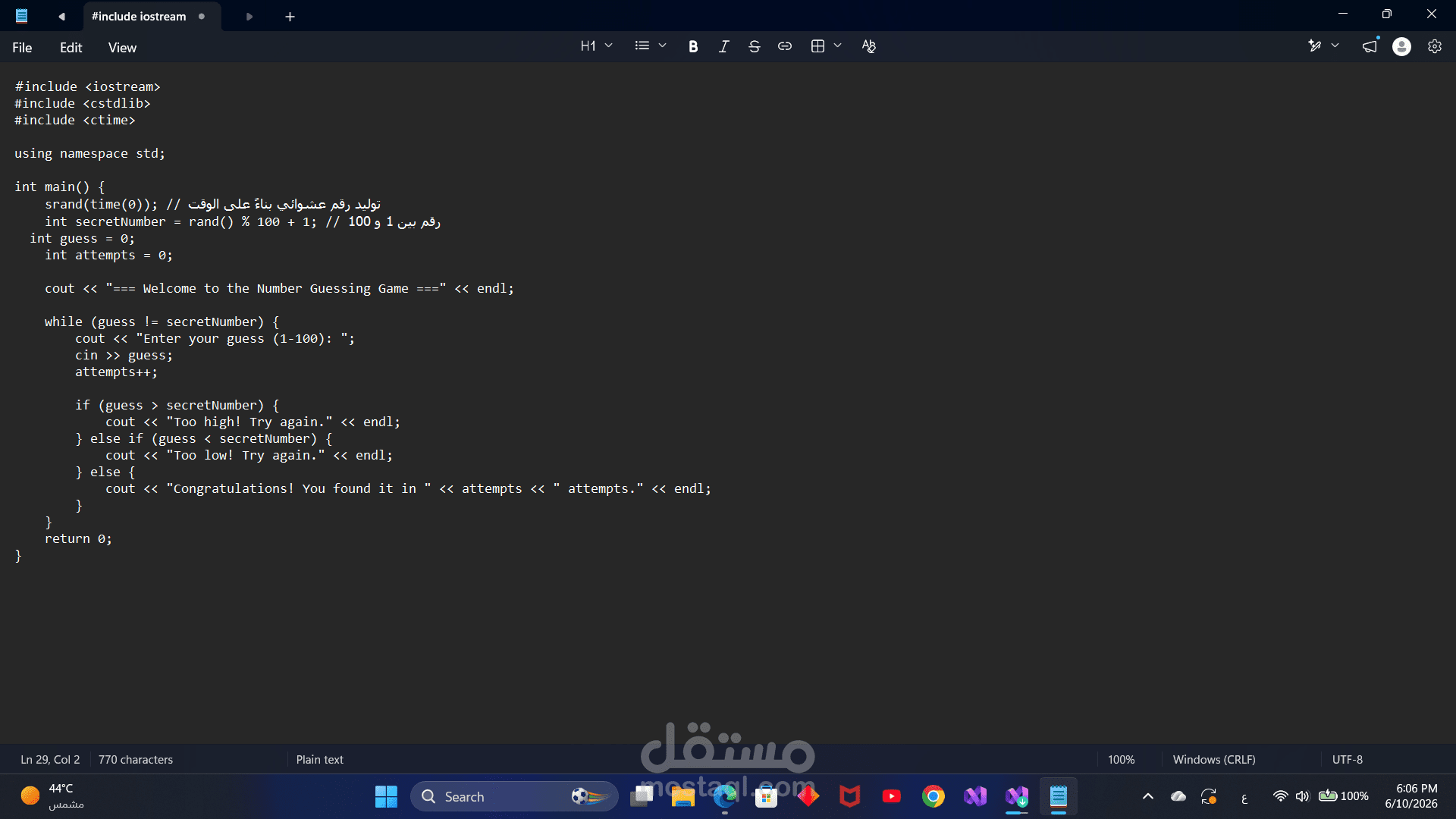This screenshot has width=1456, height=819.
Task: Insert a hyperlink
Action: tap(785, 46)
